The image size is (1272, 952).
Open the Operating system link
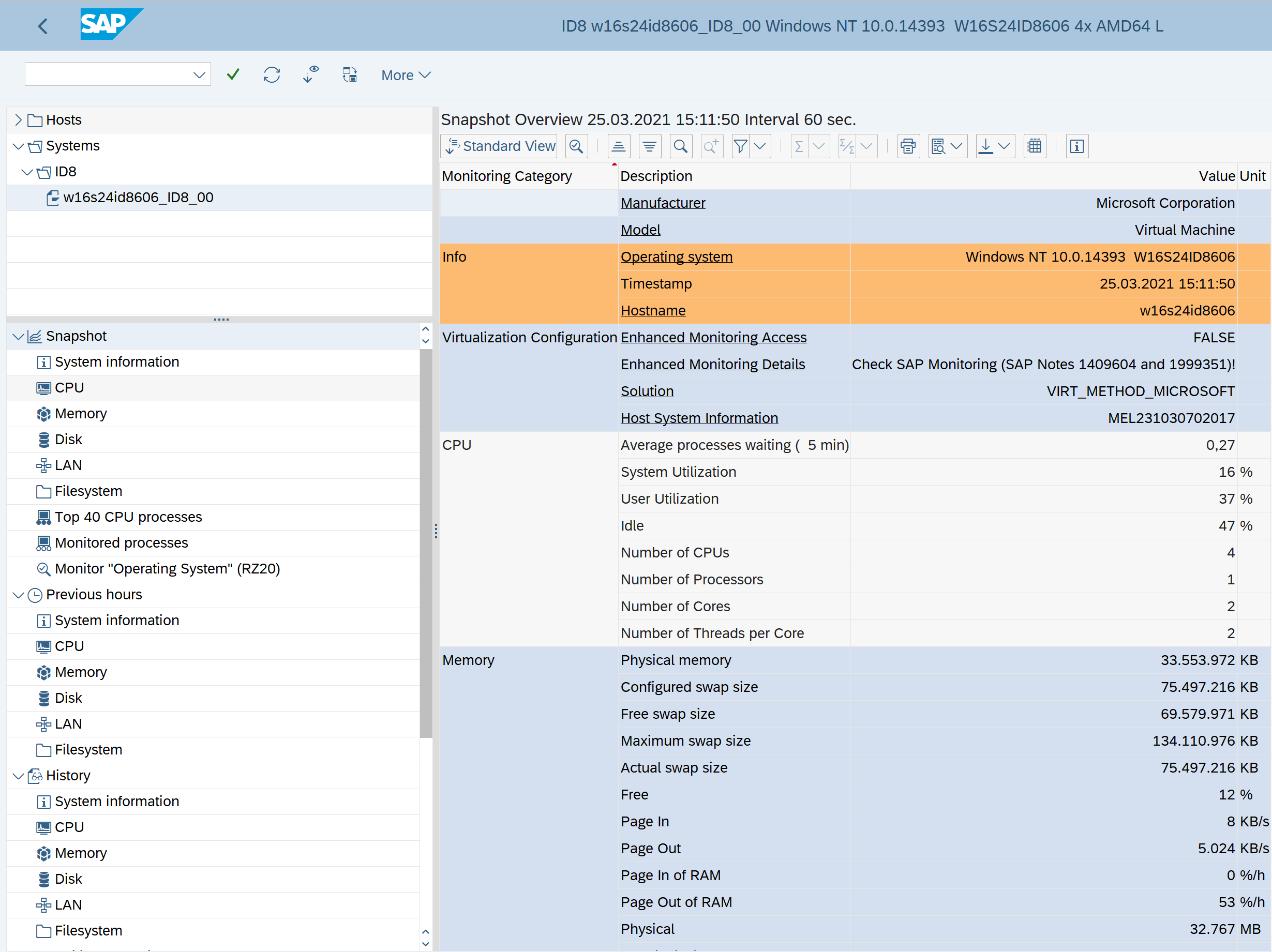tap(676, 256)
